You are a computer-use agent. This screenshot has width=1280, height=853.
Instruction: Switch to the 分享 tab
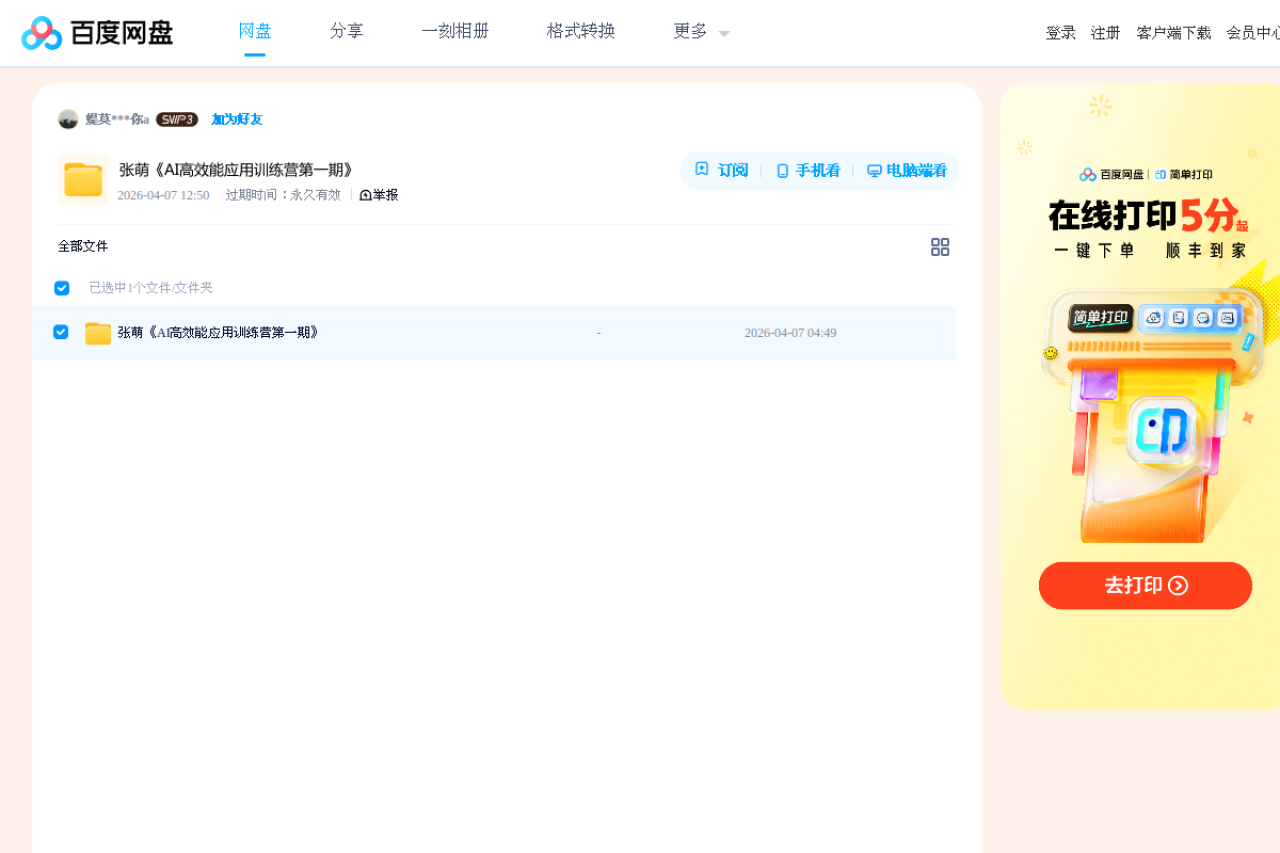pyautogui.click(x=346, y=31)
